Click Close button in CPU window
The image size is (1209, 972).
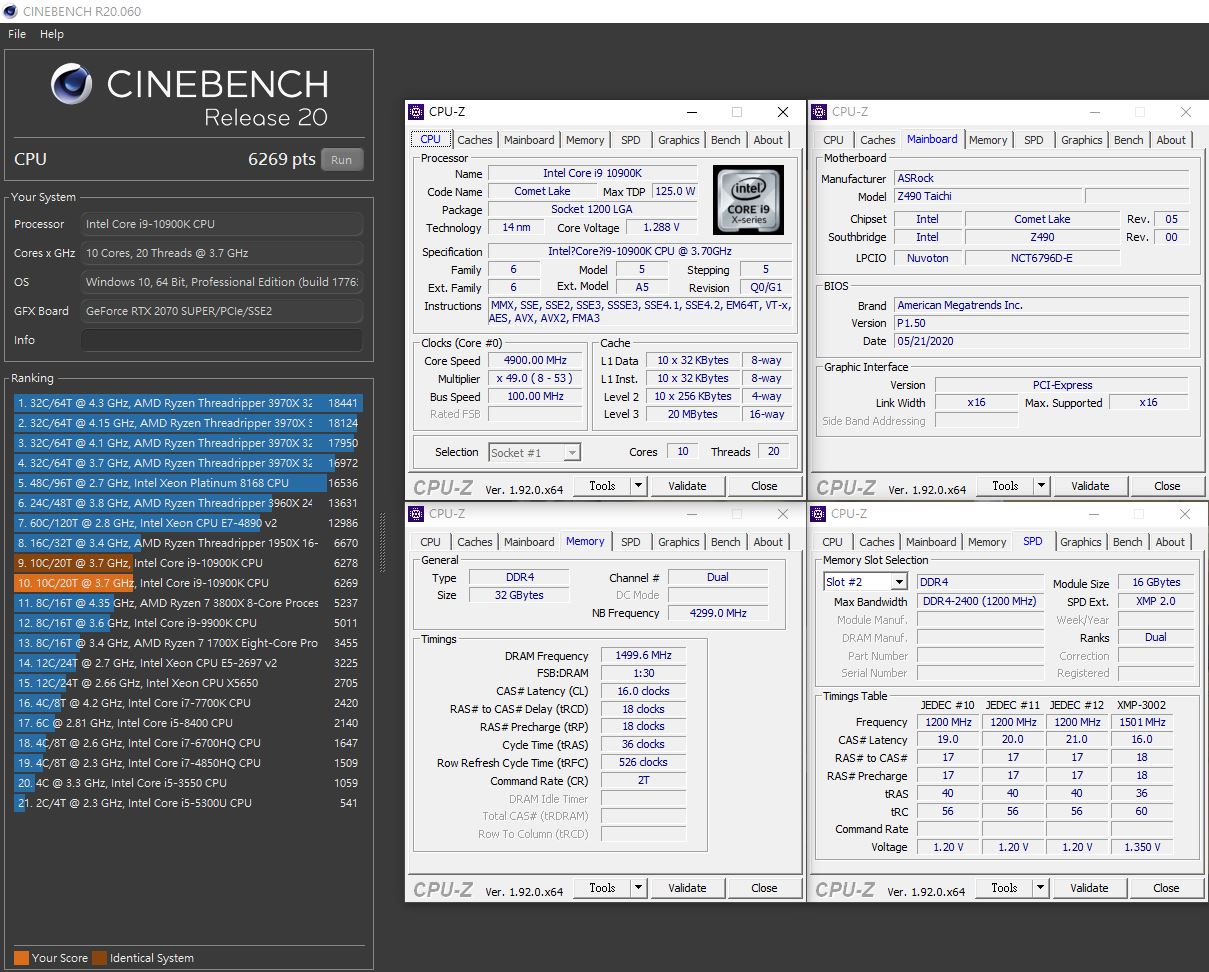[x=764, y=486]
